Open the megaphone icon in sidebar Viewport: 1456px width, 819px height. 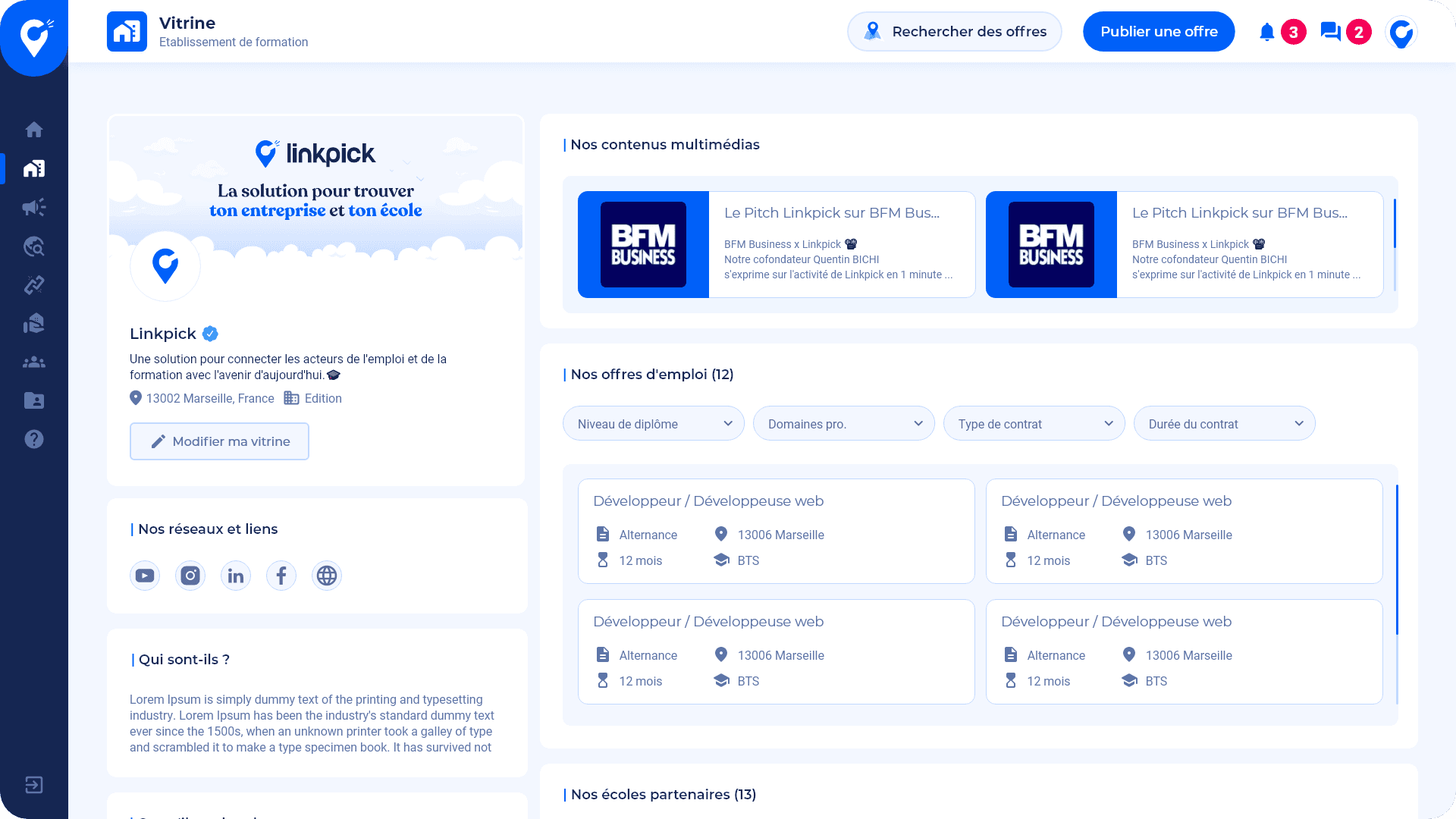[x=34, y=207]
